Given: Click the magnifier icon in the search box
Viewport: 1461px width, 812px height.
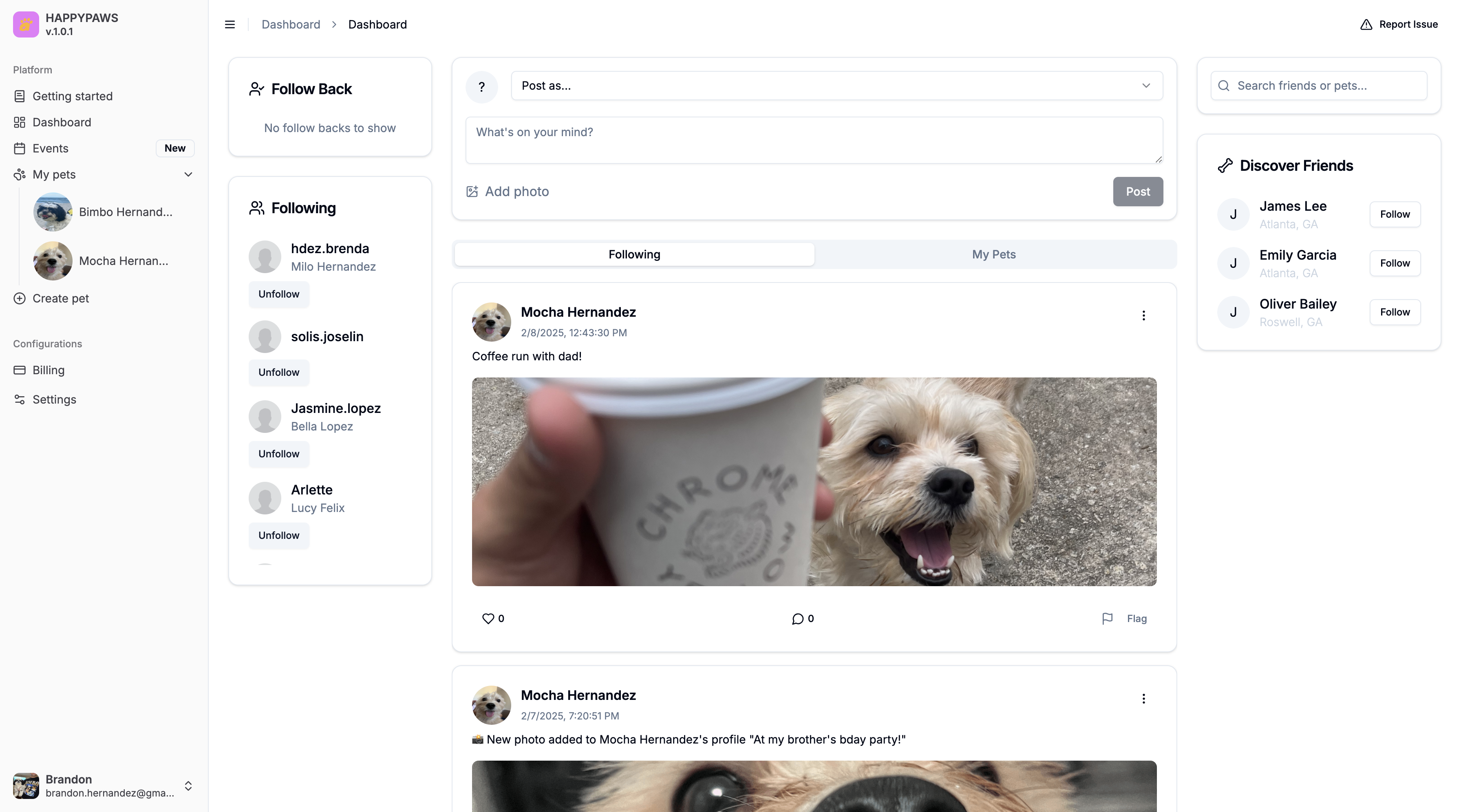Looking at the screenshot, I should 1224,86.
